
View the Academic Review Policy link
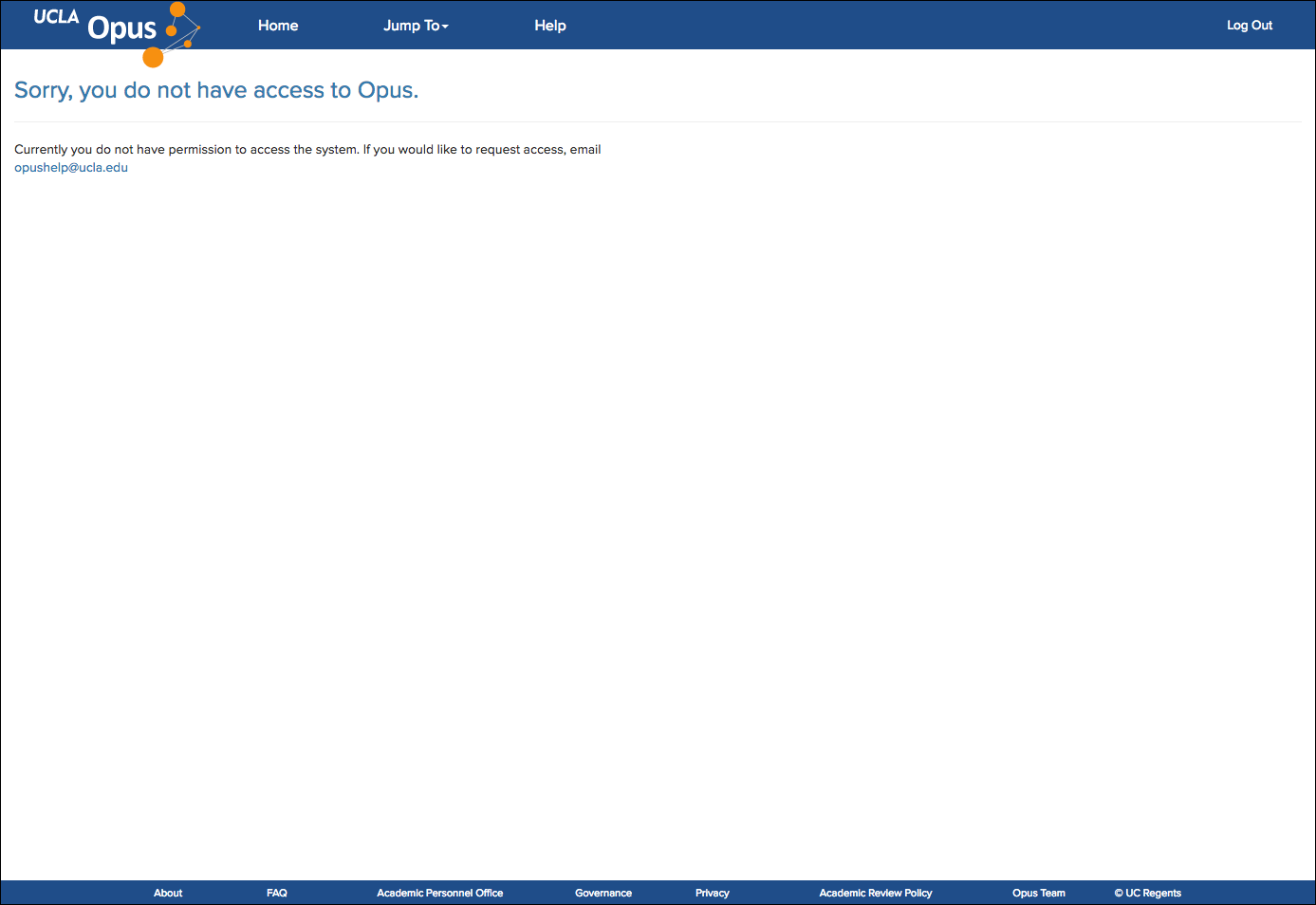(876, 893)
